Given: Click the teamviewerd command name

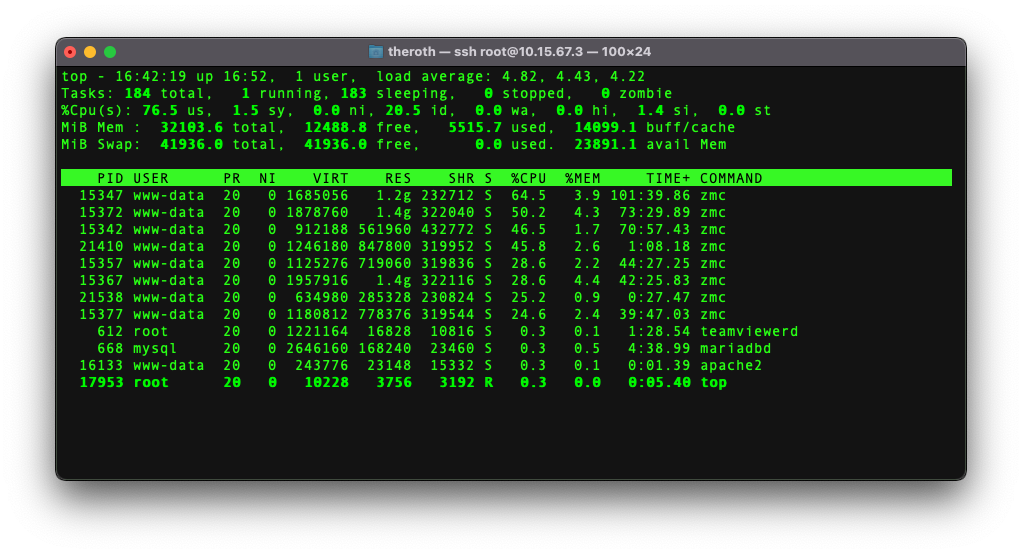Looking at the screenshot, I should pos(749,331).
